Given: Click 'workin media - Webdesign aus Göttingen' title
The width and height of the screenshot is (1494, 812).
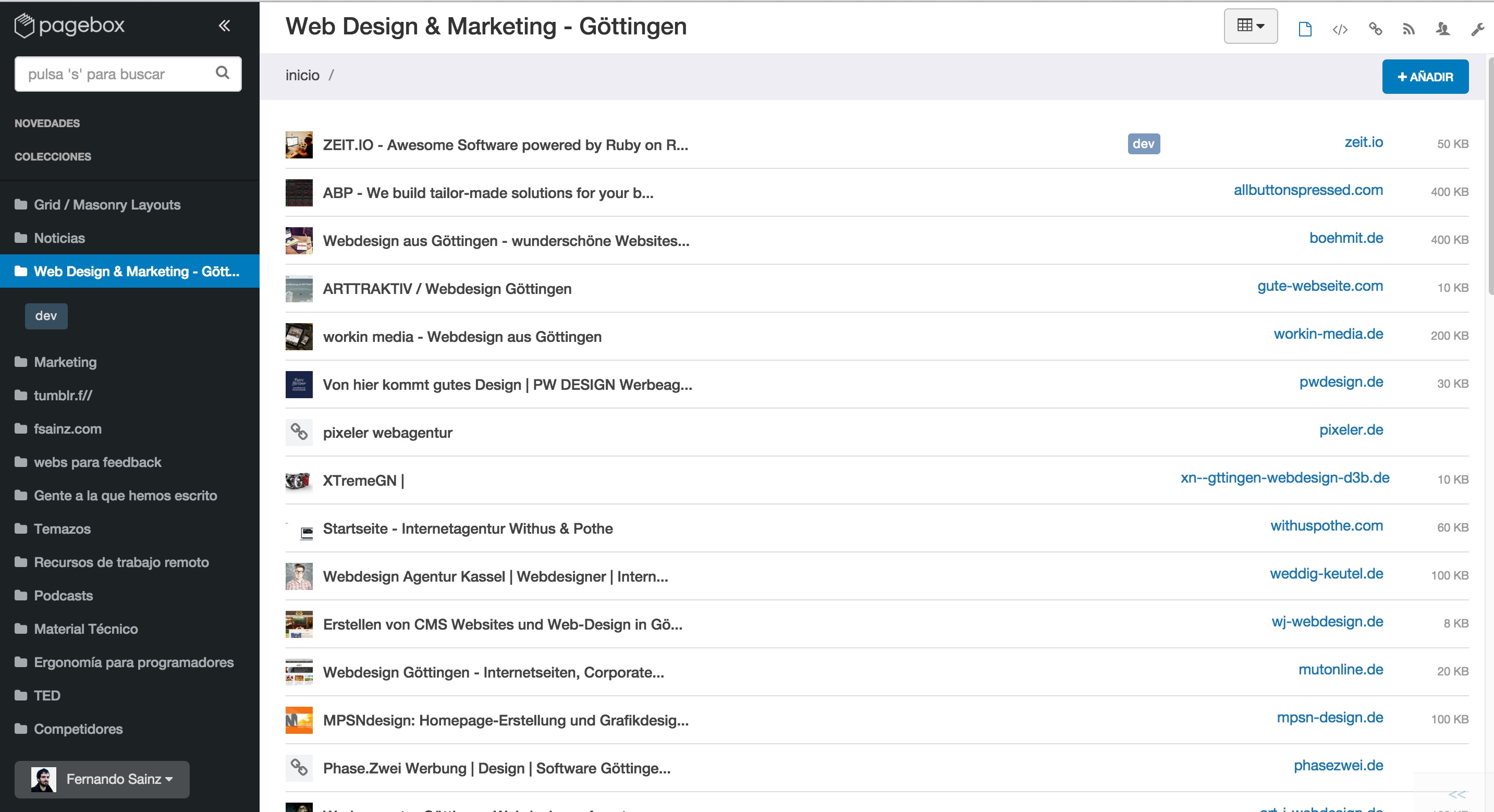Looking at the screenshot, I should point(462,337).
